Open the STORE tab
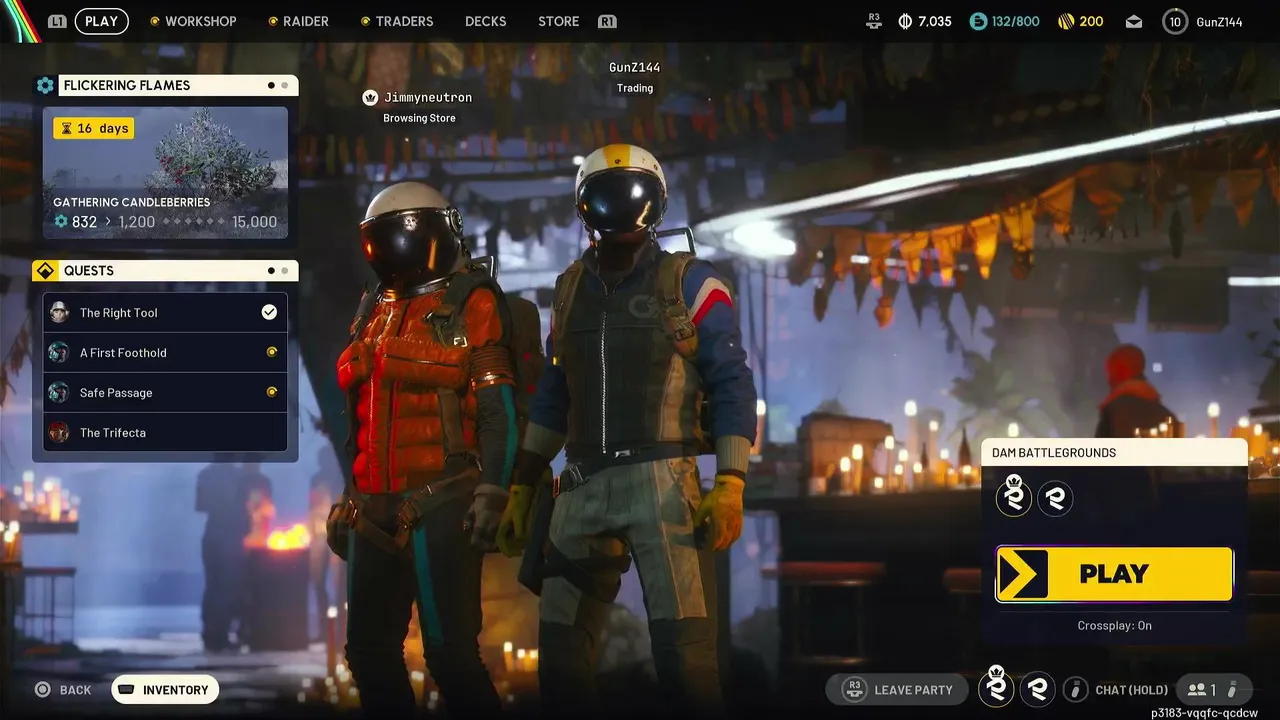 (x=558, y=21)
